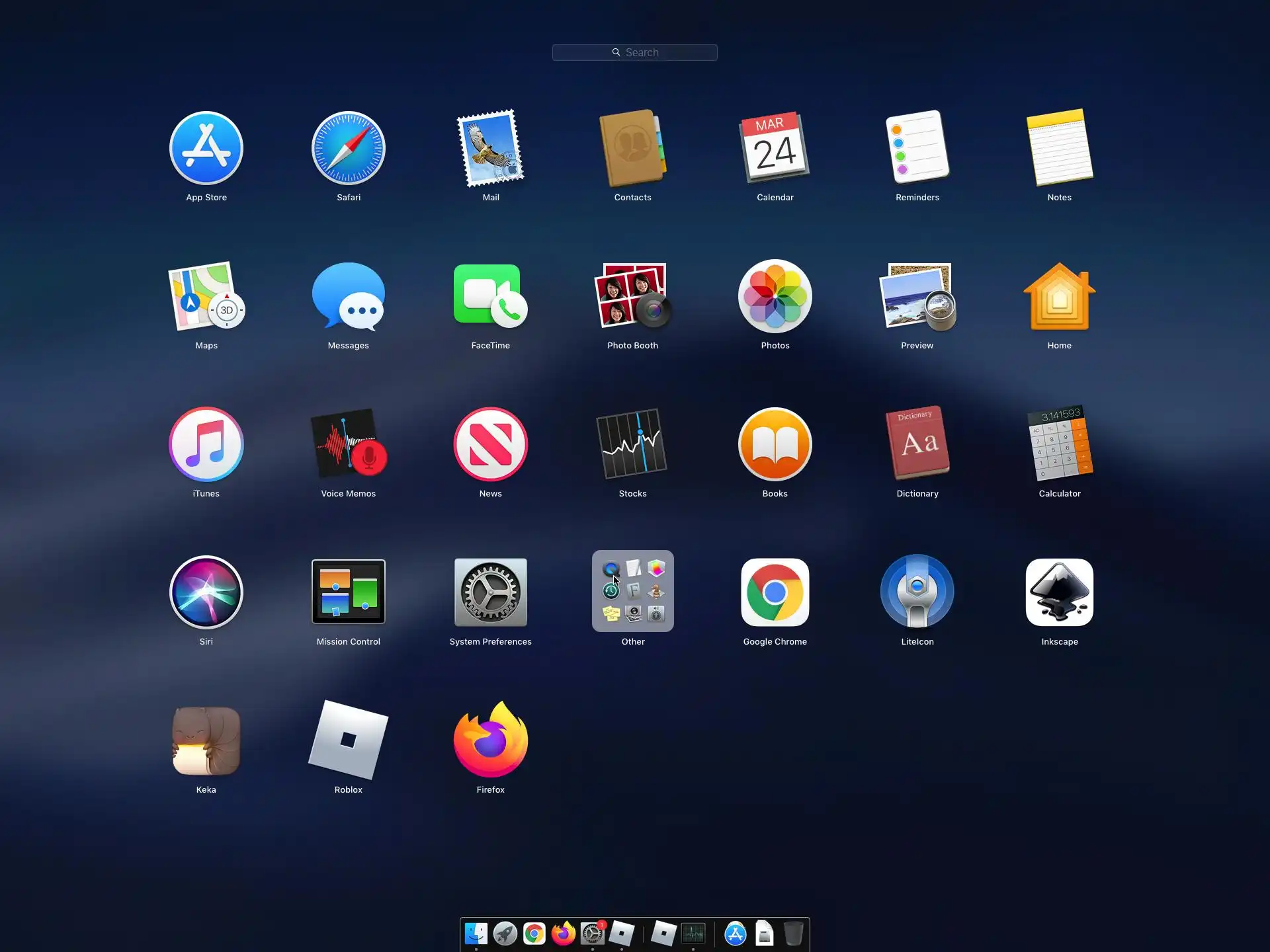Open the Dictionary app
This screenshot has height=952, width=1270.
(x=917, y=444)
